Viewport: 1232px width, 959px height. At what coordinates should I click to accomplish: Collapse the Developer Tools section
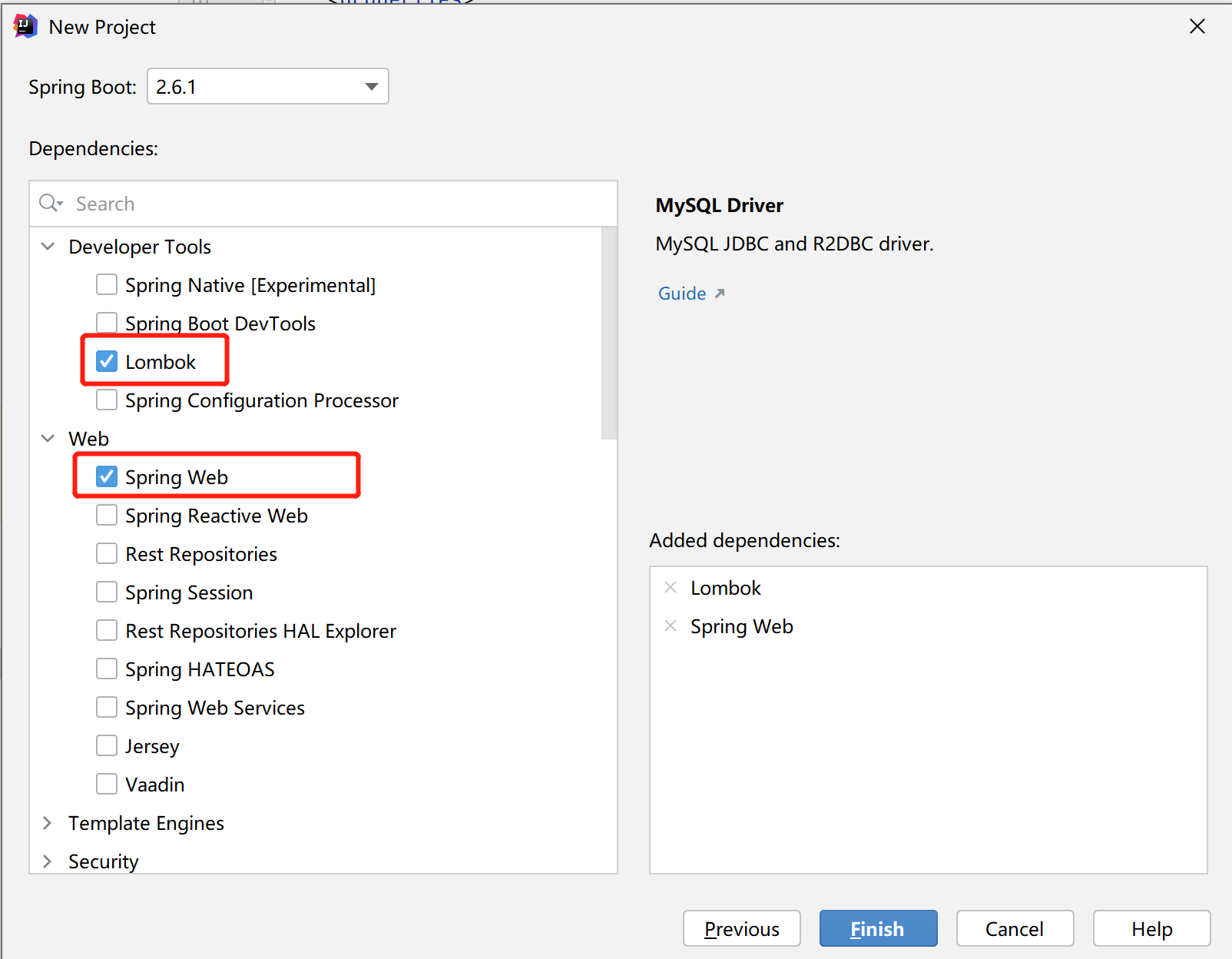coord(48,246)
